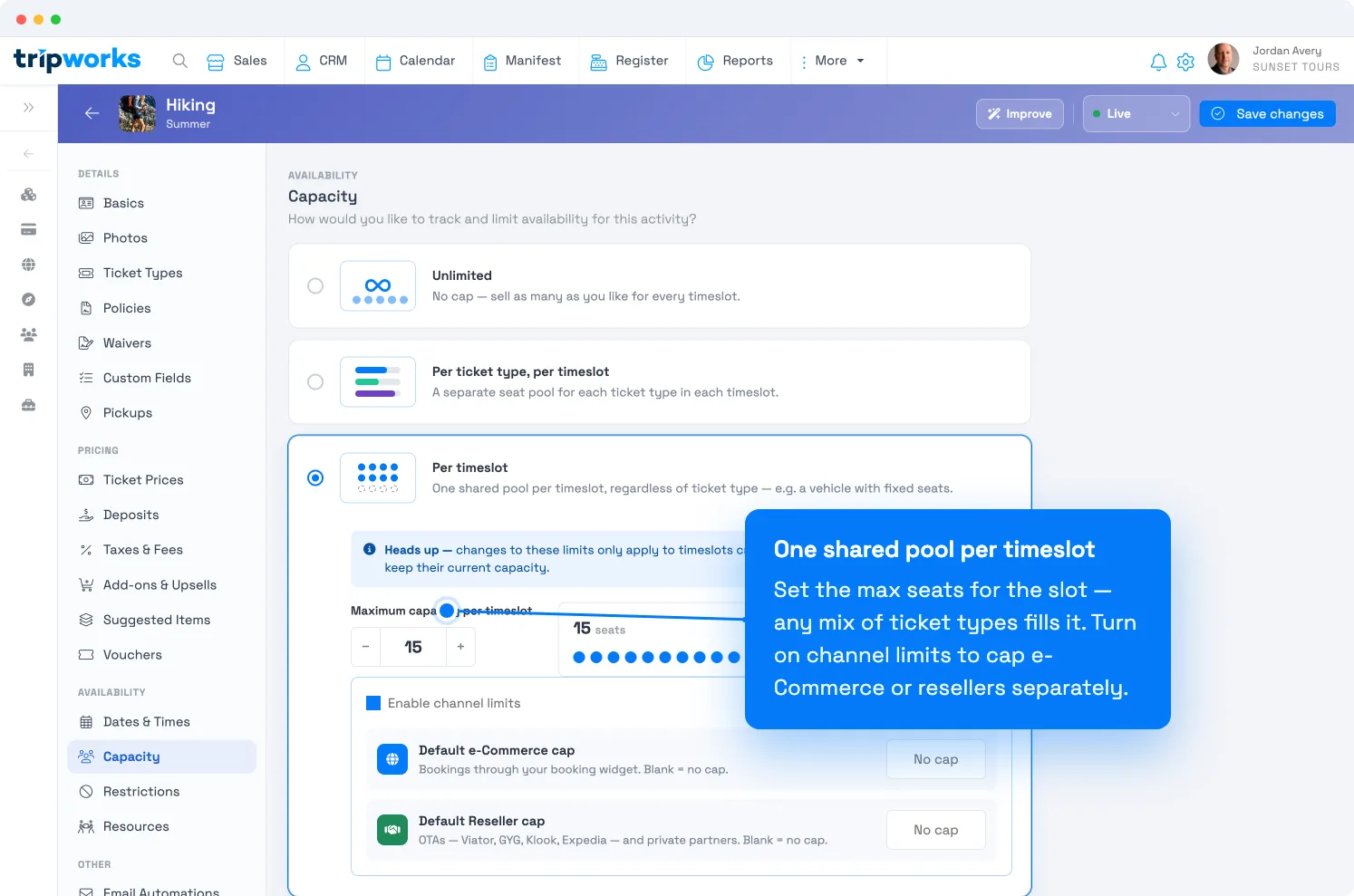Click the people group icon in left rail
Image resolution: width=1354 pixels, height=896 pixels.
[x=29, y=335]
